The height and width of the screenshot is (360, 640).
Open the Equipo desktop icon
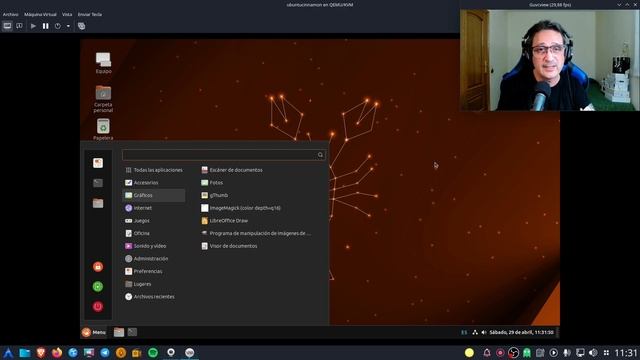pyautogui.click(x=103, y=63)
